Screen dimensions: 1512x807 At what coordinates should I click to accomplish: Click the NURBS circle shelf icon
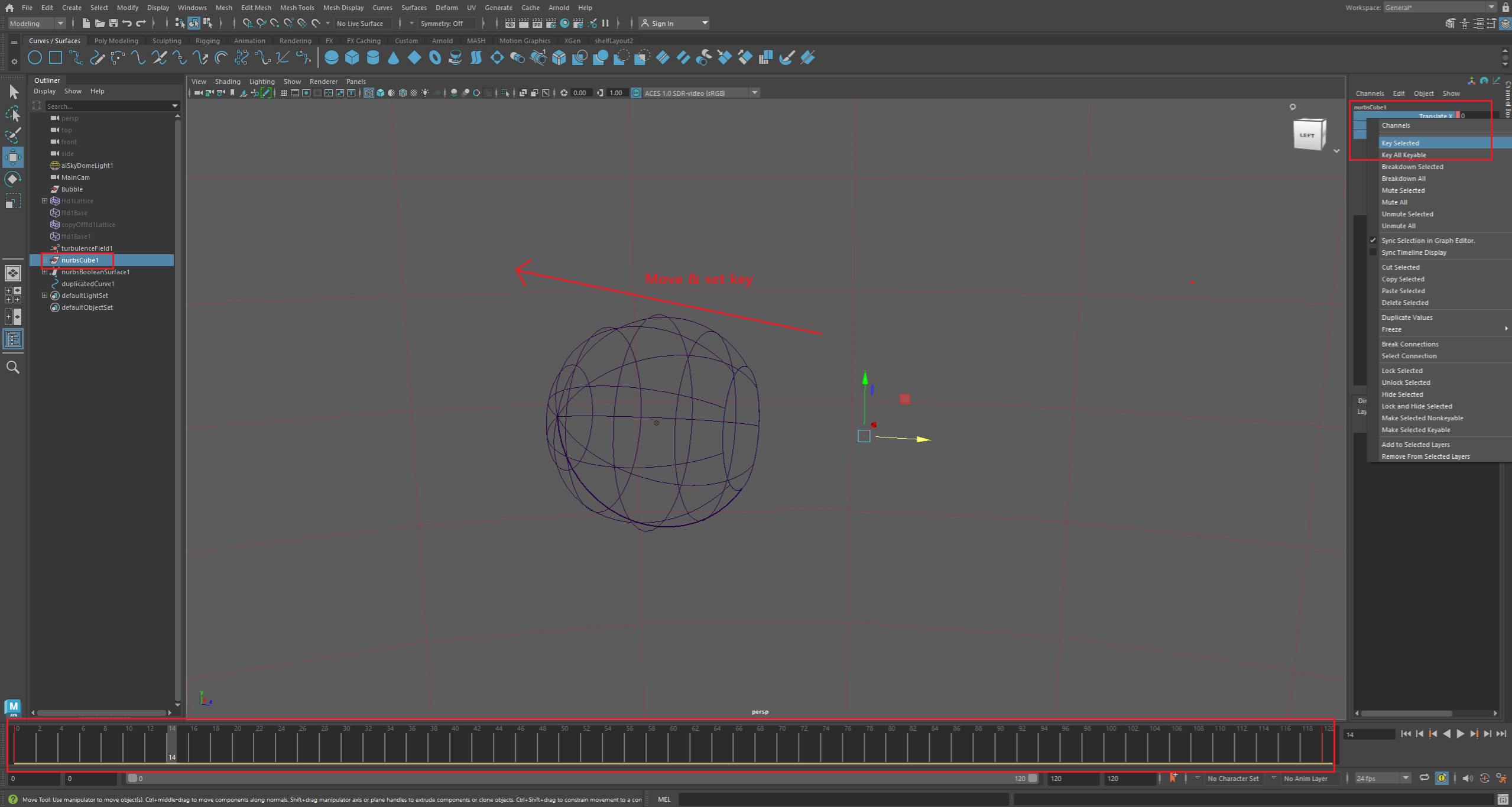35,57
